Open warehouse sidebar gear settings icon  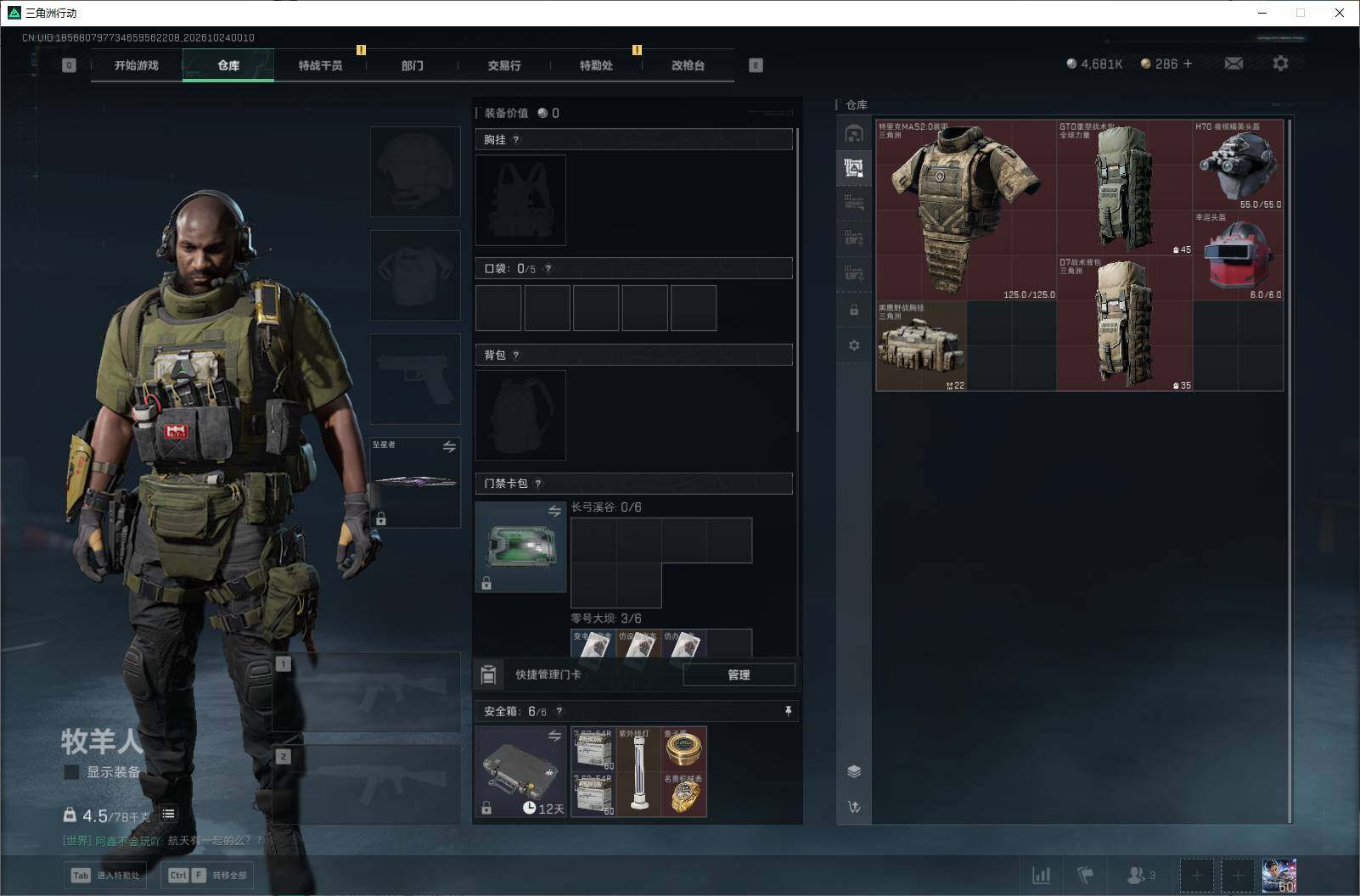pyautogui.click(x=854, y=345)
